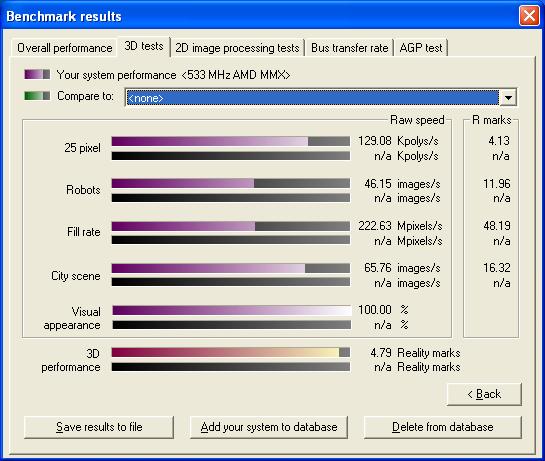Image resolution: width=545 pixels, height=461 pixels.
Task: Open the AGP test tab
Action: click(421, 48)
